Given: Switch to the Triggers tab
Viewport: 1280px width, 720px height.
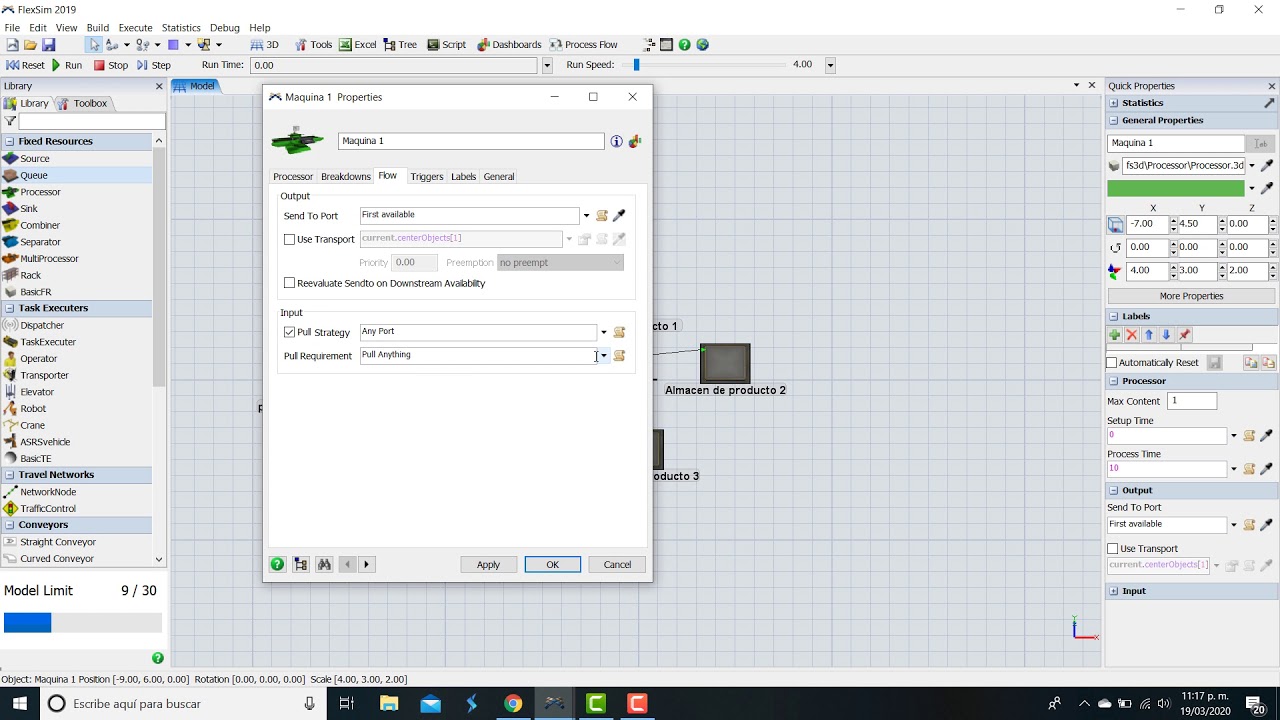Looking at the screenshot, I should tap(426, 176).
